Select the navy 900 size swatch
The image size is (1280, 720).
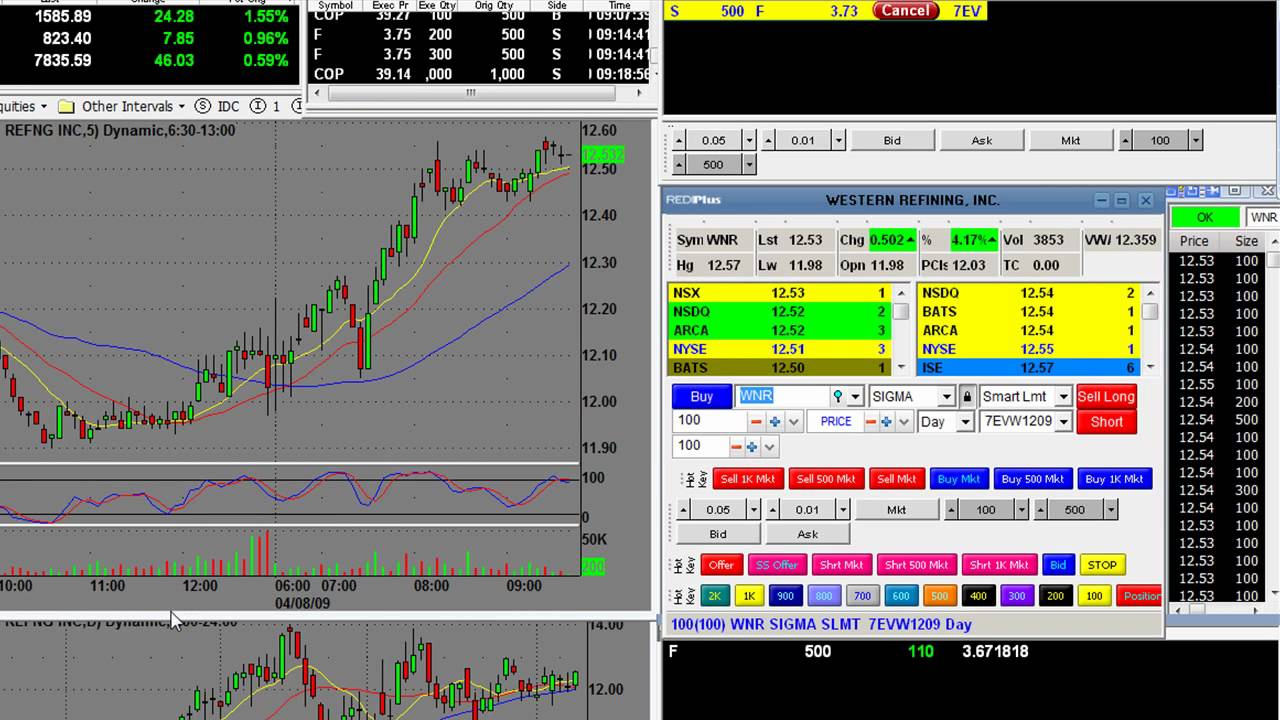[x=785, y=596]
